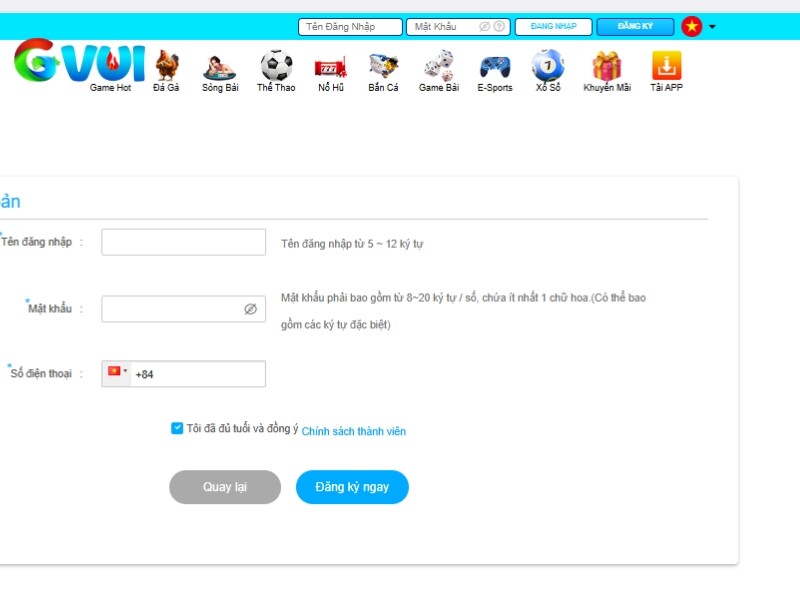The width and height of the screenshot is (800, 600).
Task: Toggle password visibility in registration Mật khẩu field
Action: (251, 309)
